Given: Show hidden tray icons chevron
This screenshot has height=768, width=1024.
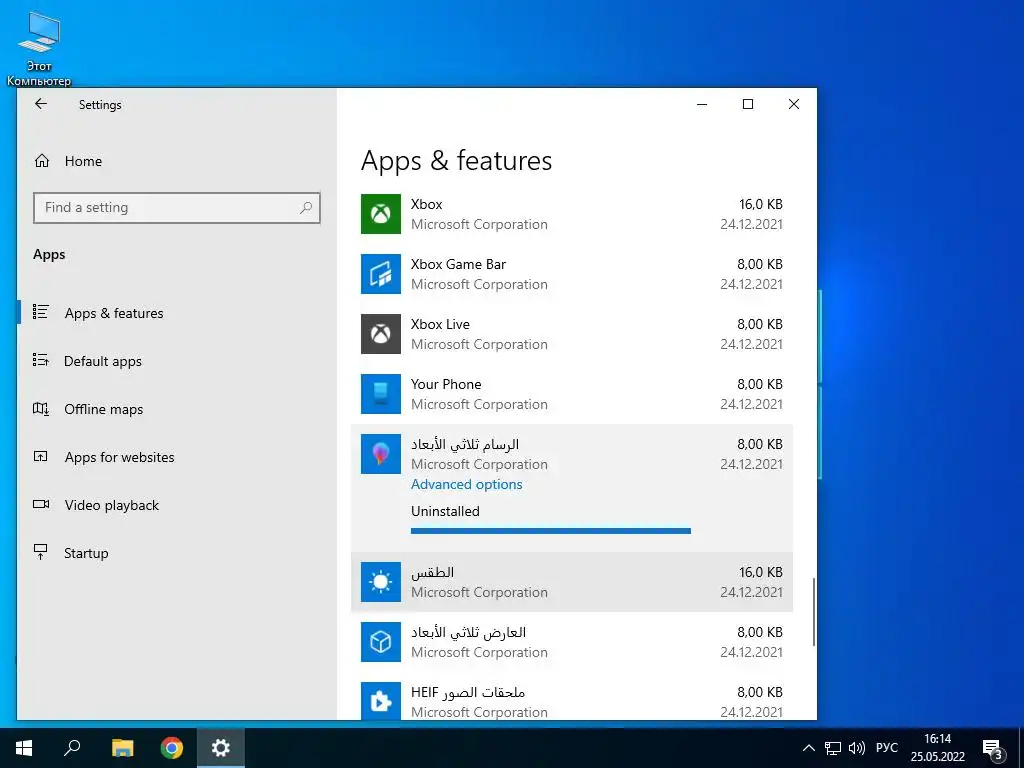Looking at the screenshot, I should pyautogui.click(x=808, y=748).
